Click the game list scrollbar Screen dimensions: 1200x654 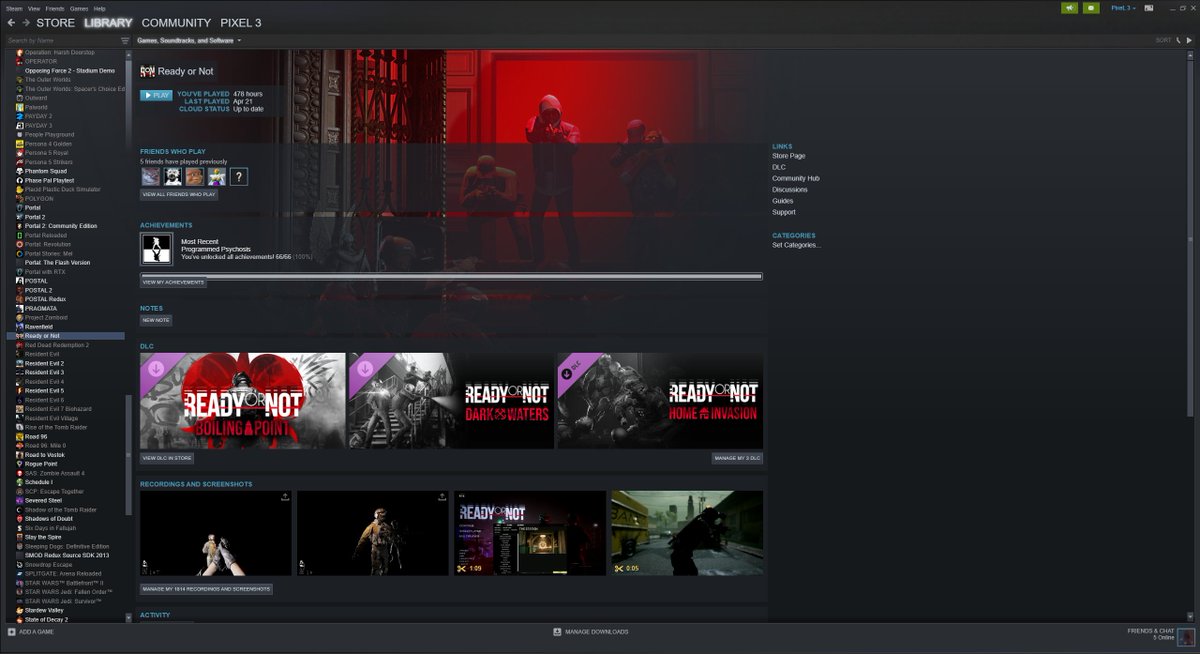click(127, 455)
